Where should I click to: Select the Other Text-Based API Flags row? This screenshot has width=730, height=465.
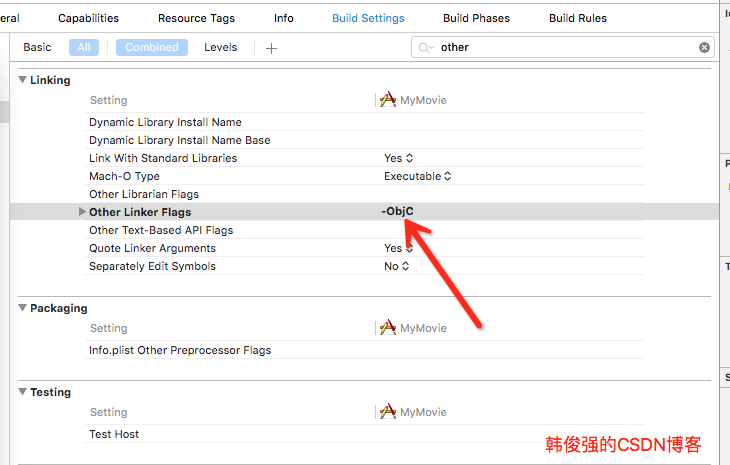tap(365, 230)
